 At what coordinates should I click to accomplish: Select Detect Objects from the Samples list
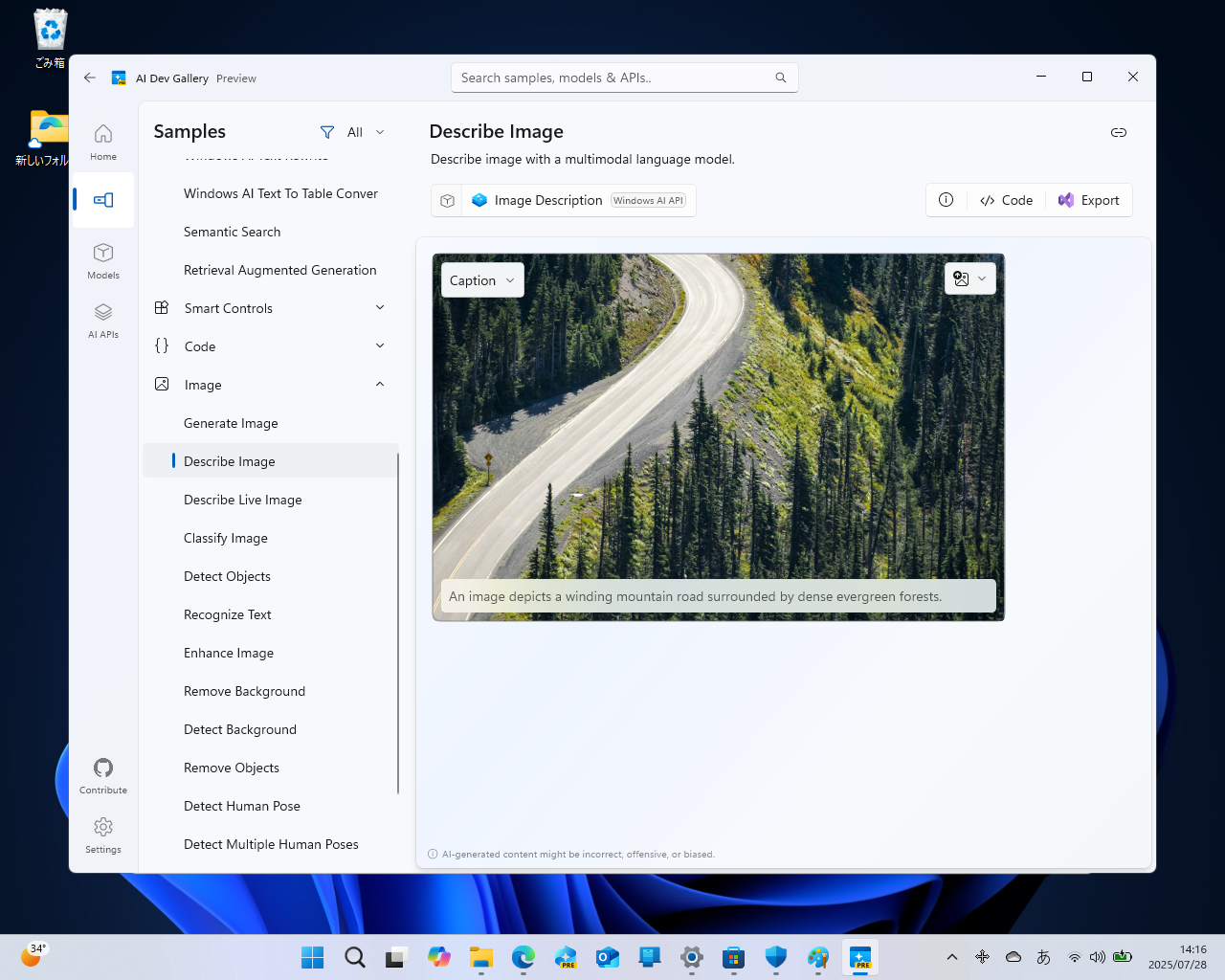(x=227, y=576)
